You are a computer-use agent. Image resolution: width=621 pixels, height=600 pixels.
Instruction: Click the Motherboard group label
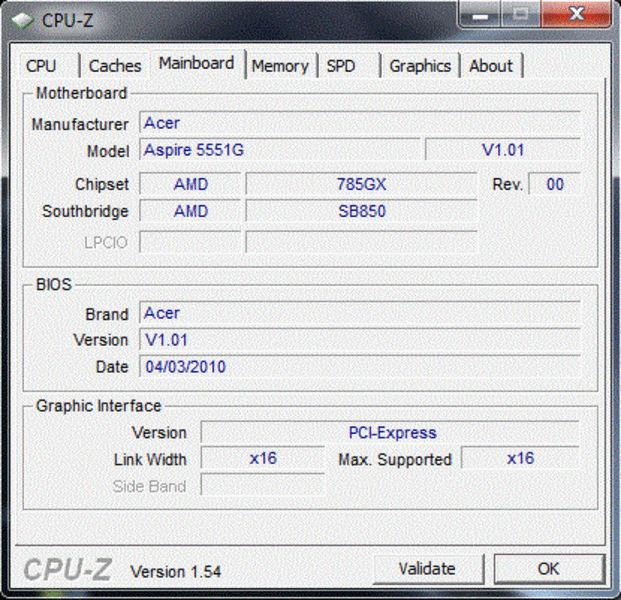(81, 93)
